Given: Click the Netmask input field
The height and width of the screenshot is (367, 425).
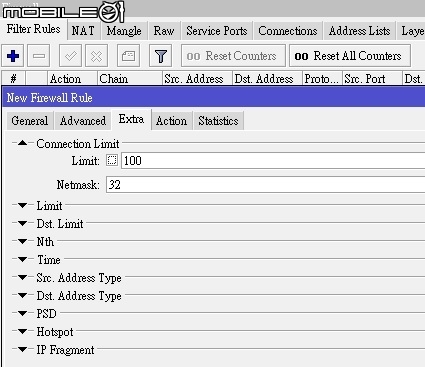Looking at the screenshot, I should tap(265, 185).
